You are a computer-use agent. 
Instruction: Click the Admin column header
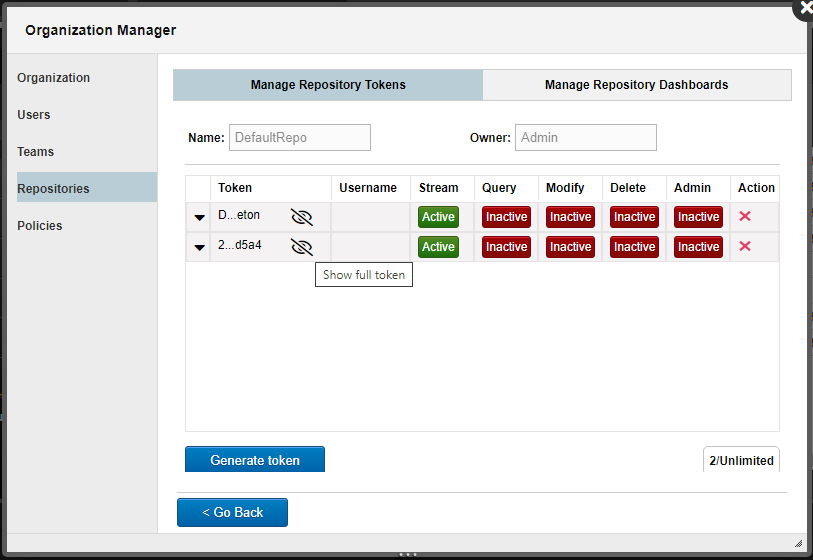point(692,188)
